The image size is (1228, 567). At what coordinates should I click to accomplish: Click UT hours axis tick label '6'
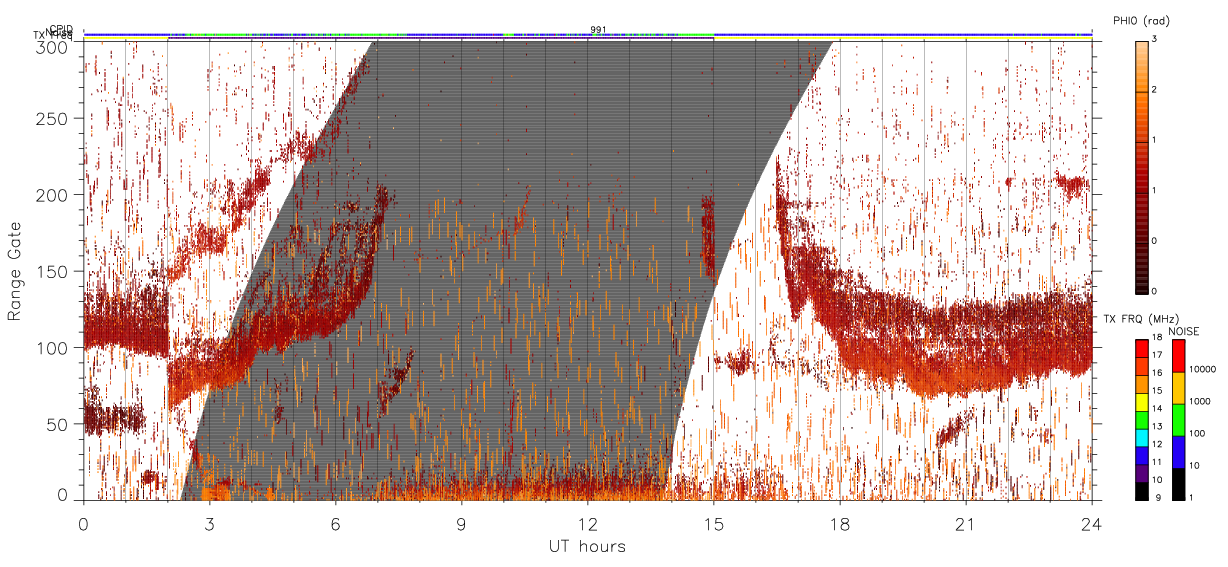coord(336,523)
